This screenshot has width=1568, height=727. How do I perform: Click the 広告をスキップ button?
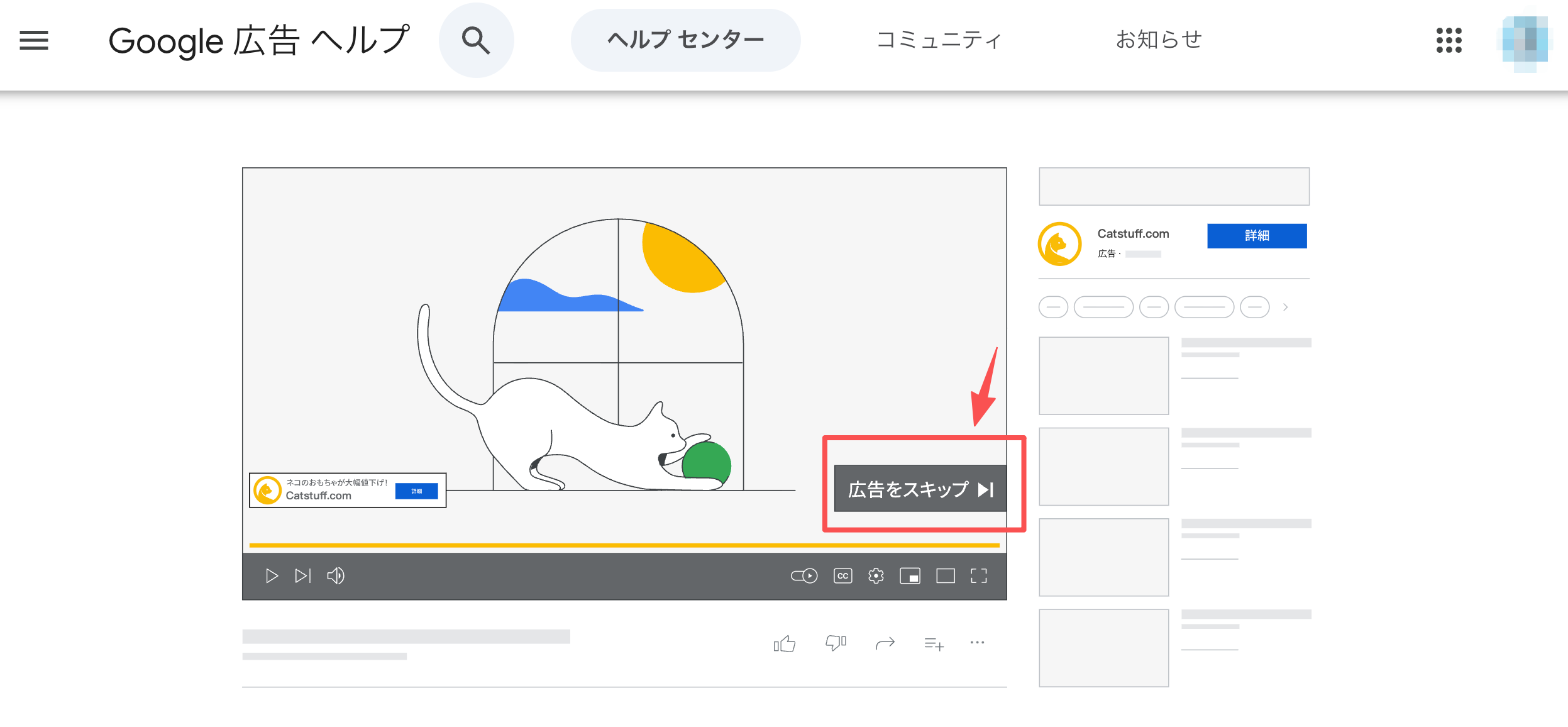(x=920, y=489)
